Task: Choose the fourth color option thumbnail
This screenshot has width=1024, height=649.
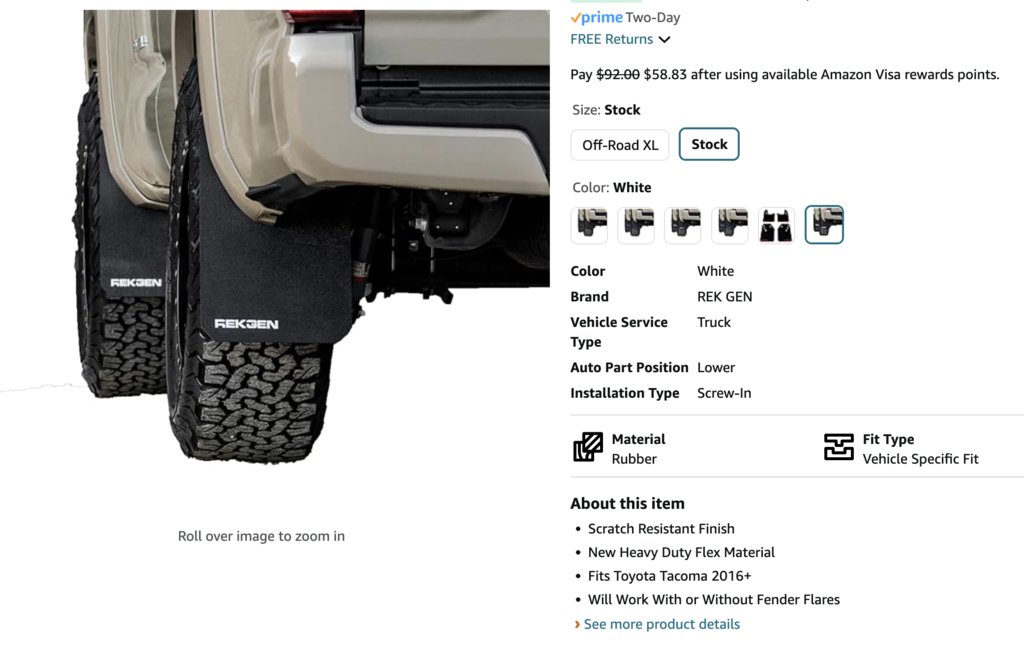Action: [729, 225]
